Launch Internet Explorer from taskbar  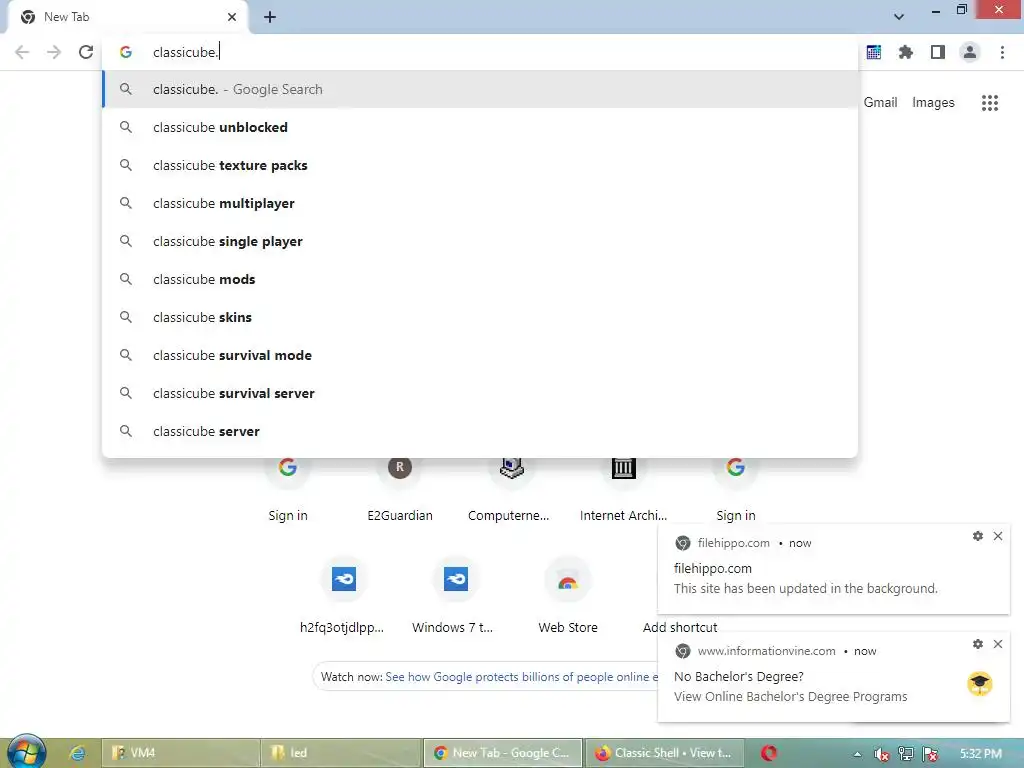tap(77, 753)
